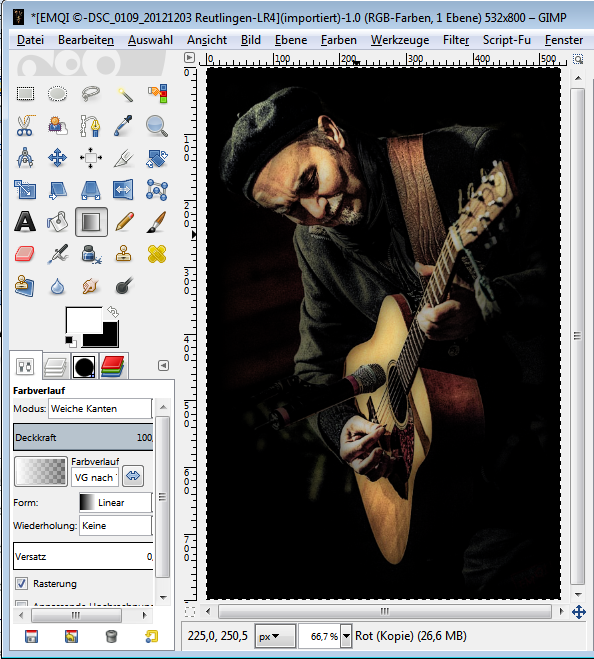Select the Scale tool

pos(25,190)
